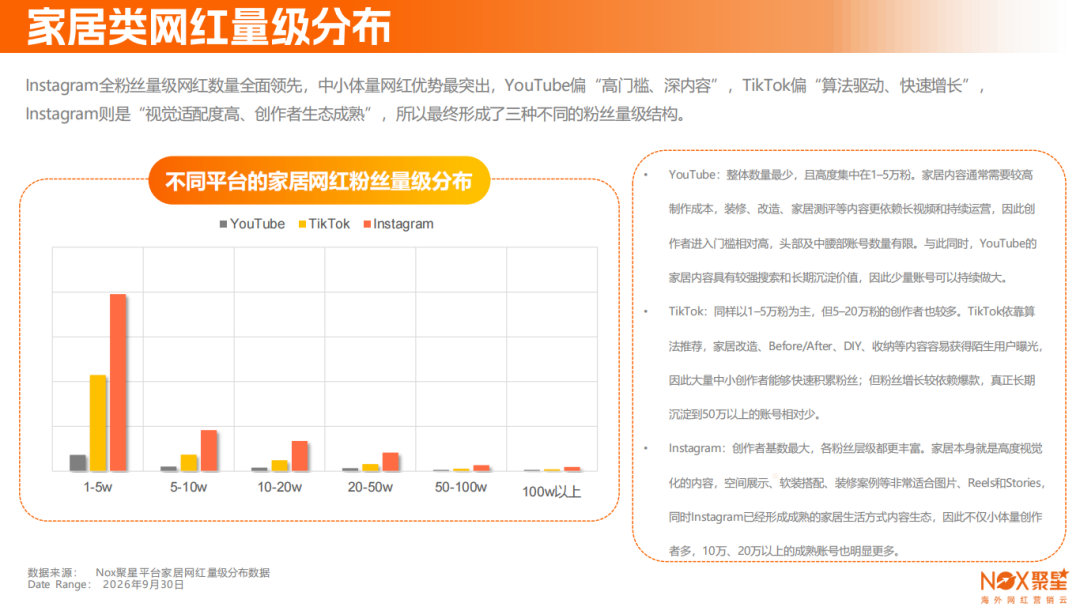Click the '1-5w' axis label
The width and height of the screenshot is (1080, 607).
pos(98,487)
